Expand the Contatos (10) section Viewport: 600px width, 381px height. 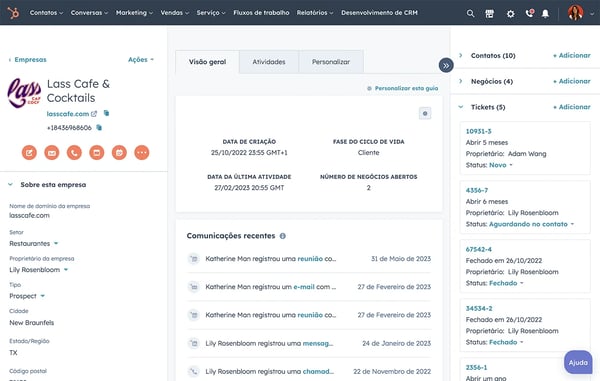coord(461,55)
